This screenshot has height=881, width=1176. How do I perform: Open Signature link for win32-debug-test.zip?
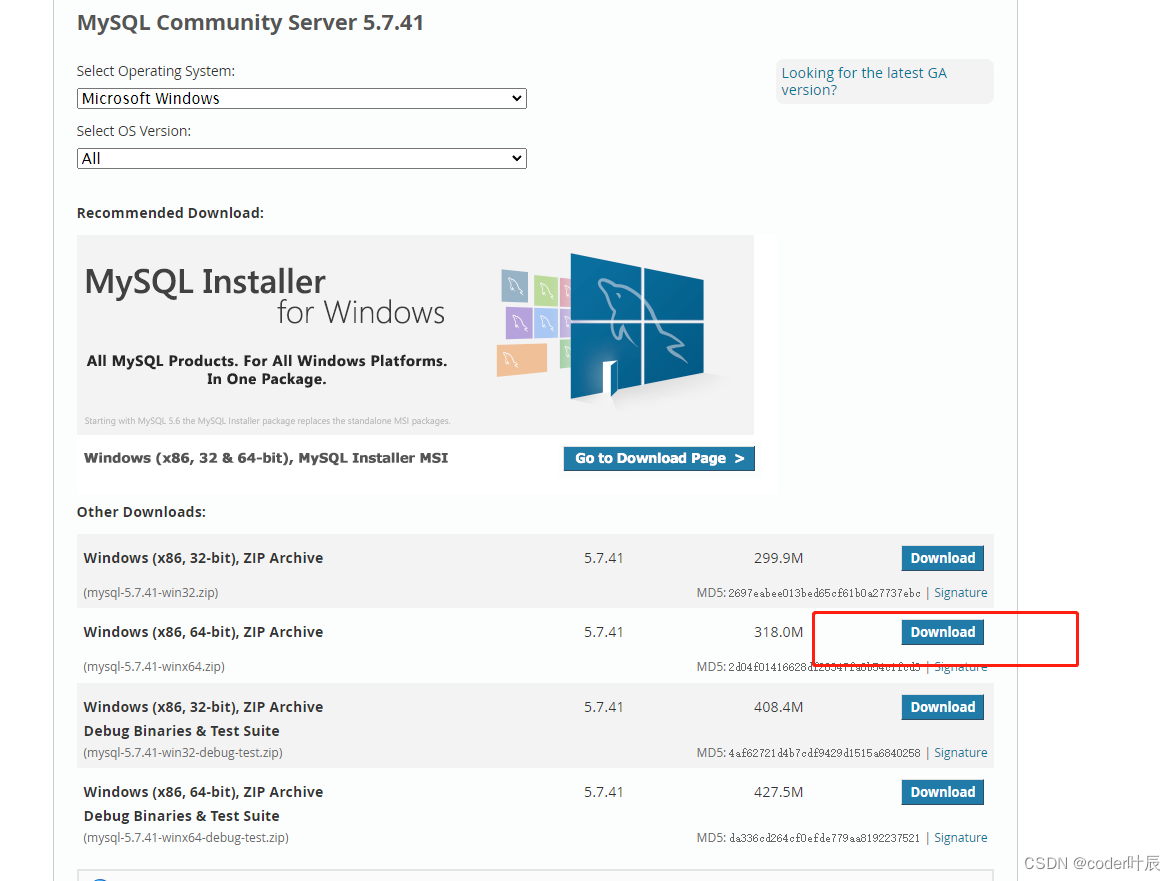click(961, 753)
